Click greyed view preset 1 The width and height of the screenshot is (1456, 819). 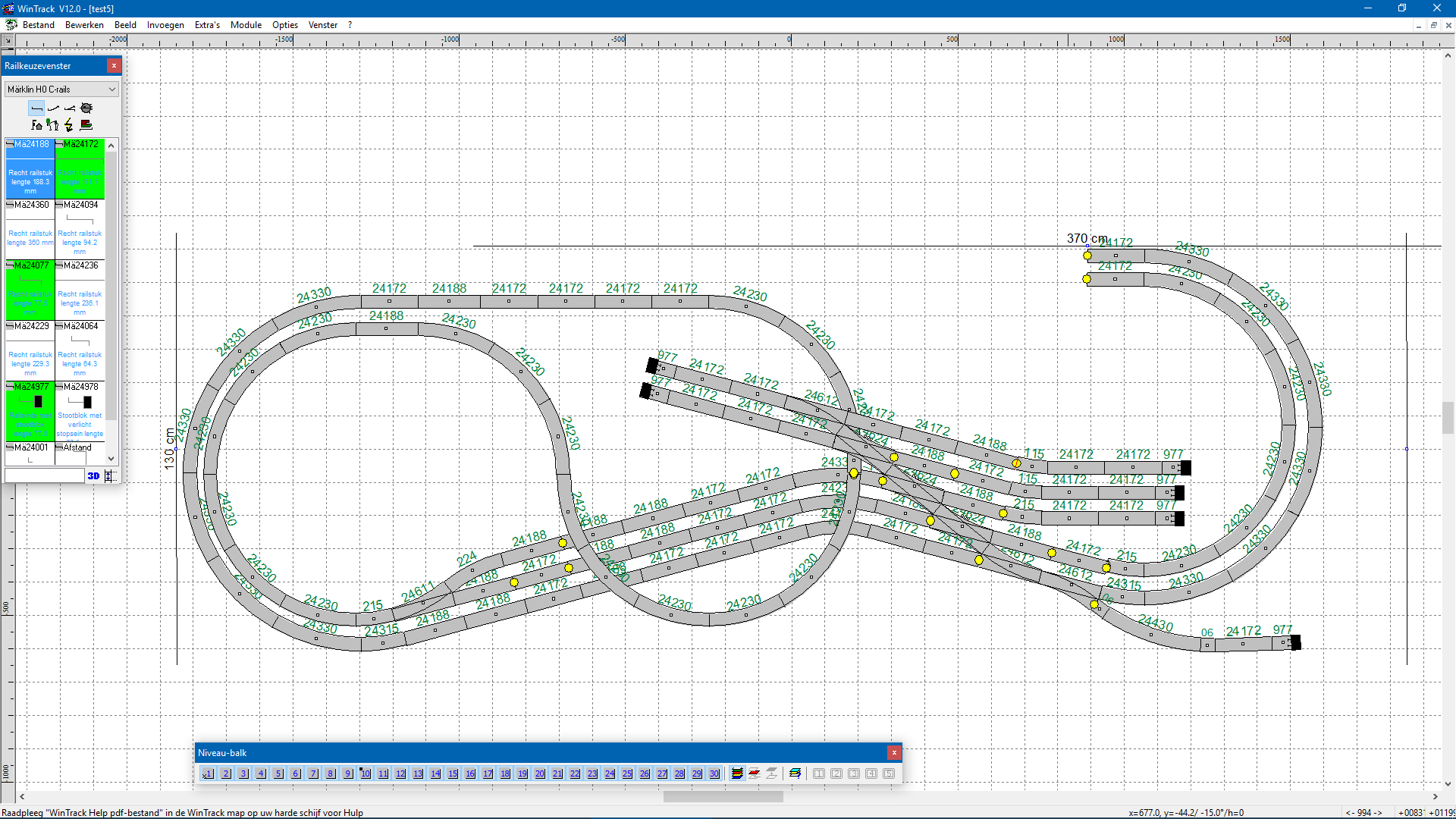tap(819, 773)
